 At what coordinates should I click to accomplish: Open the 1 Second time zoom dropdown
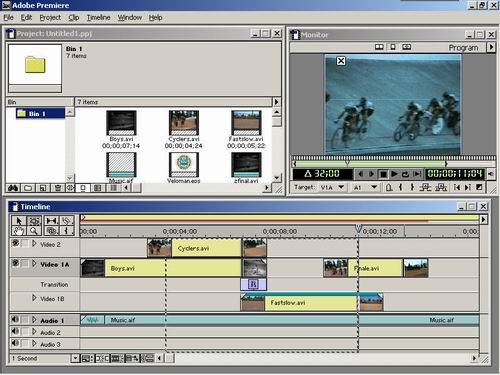pos(75,359)
